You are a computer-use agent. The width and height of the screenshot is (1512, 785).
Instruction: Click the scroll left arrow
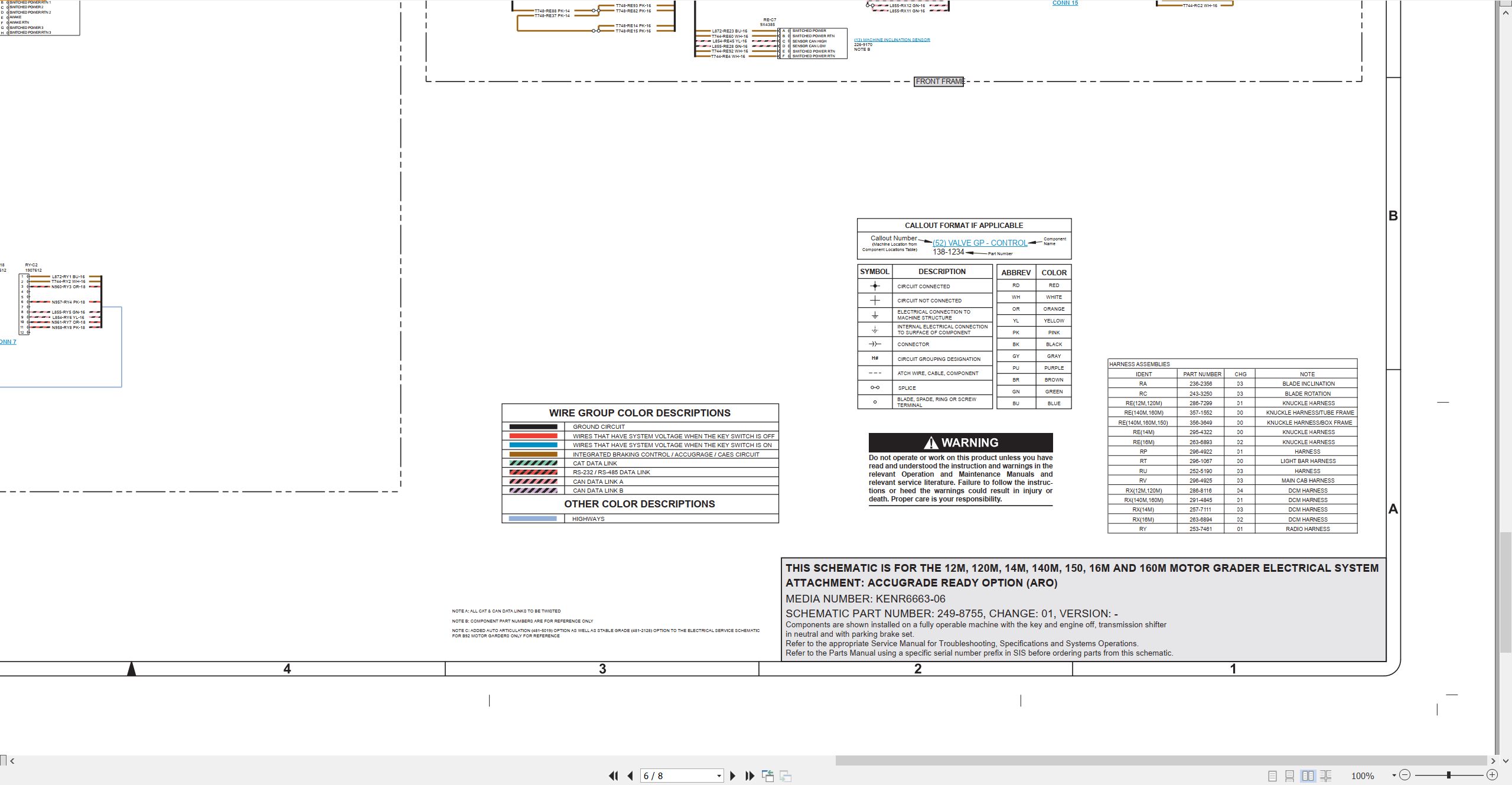pos(12,761)
